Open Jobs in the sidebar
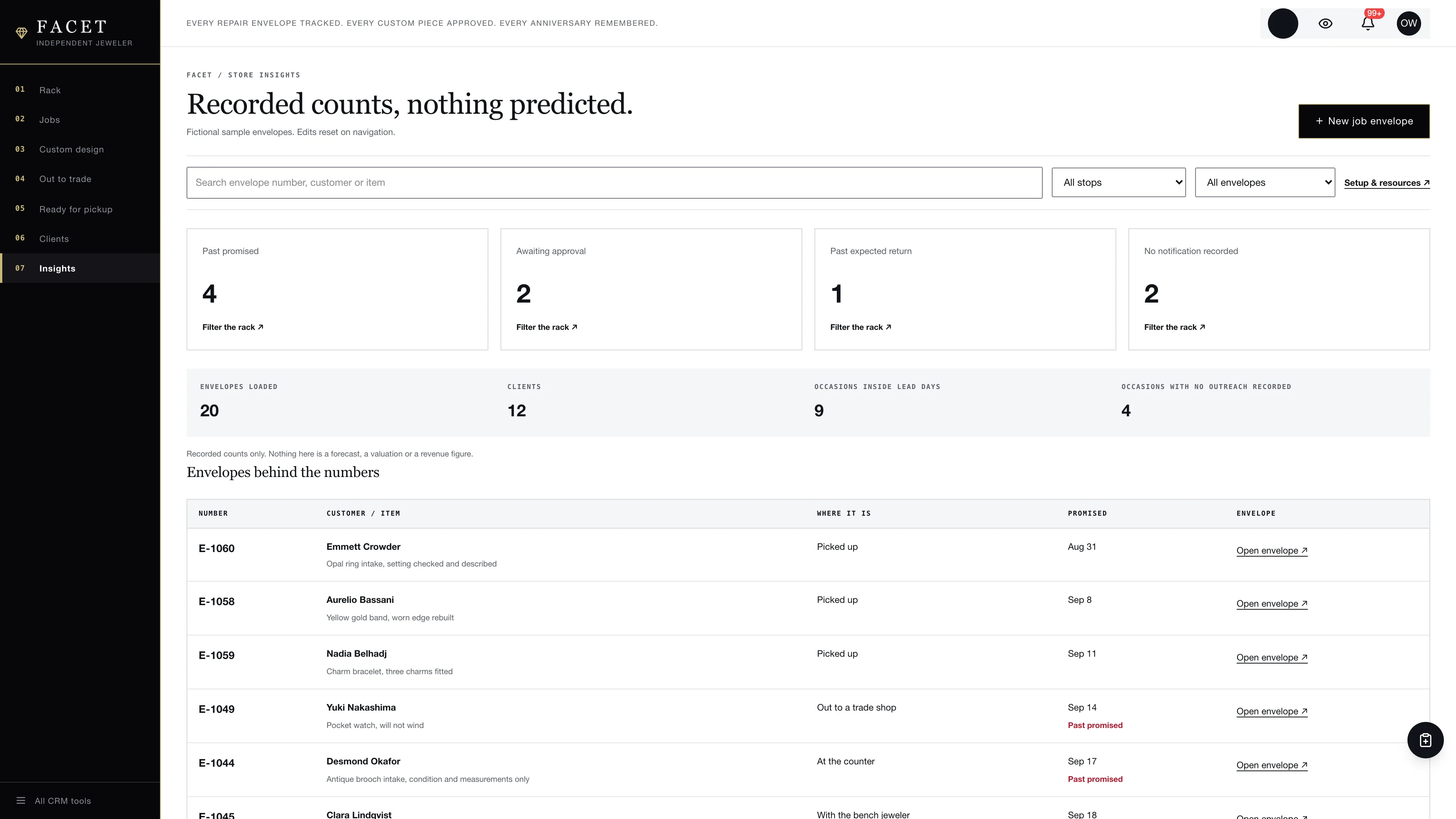The image size is (1456, 819). [80, 120]
